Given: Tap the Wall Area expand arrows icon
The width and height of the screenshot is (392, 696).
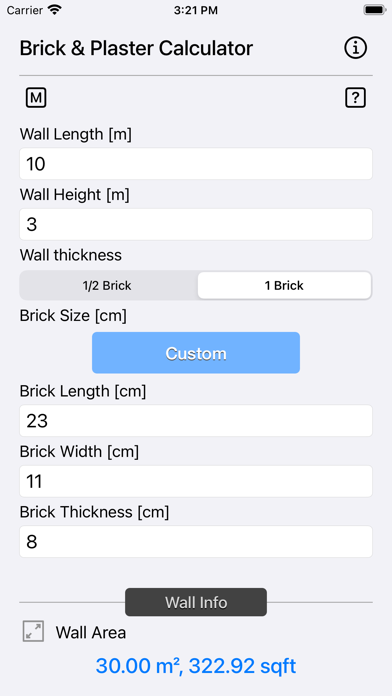Looking at the screenshot, I should (x=33, y=631).
